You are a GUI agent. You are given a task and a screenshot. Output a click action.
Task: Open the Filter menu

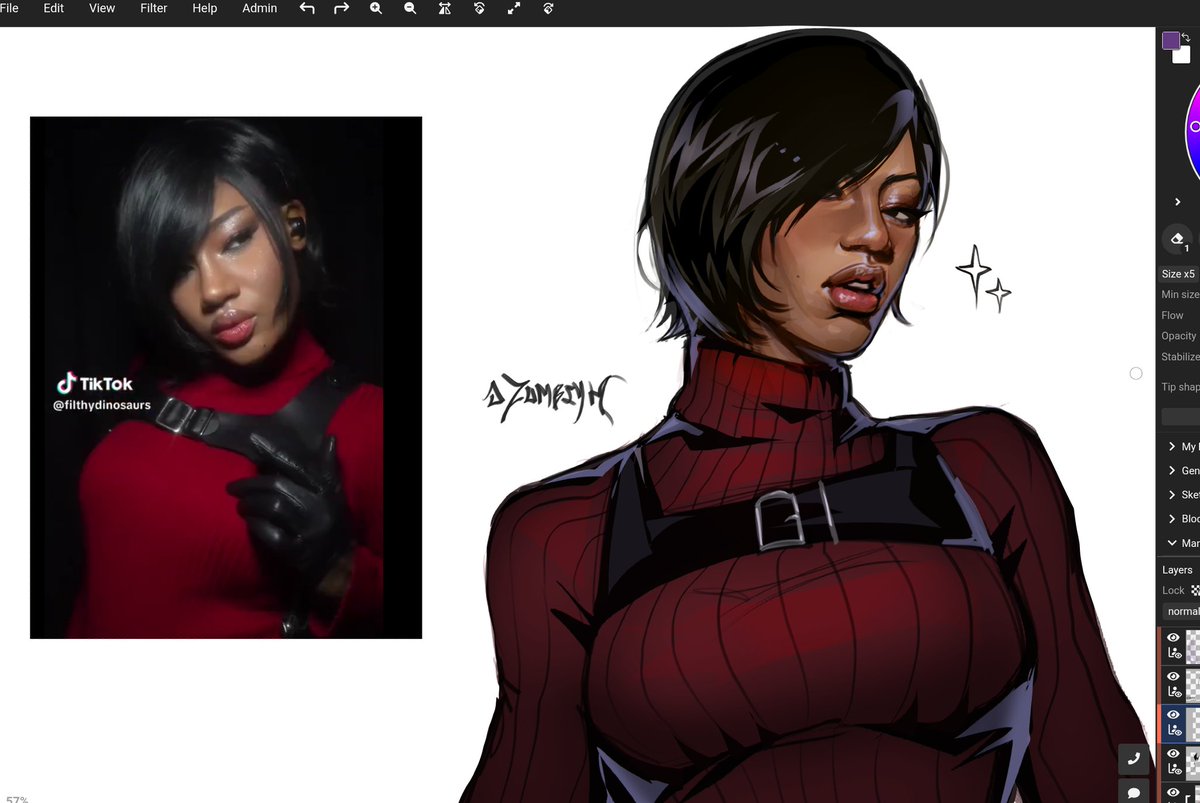[154, 8]
